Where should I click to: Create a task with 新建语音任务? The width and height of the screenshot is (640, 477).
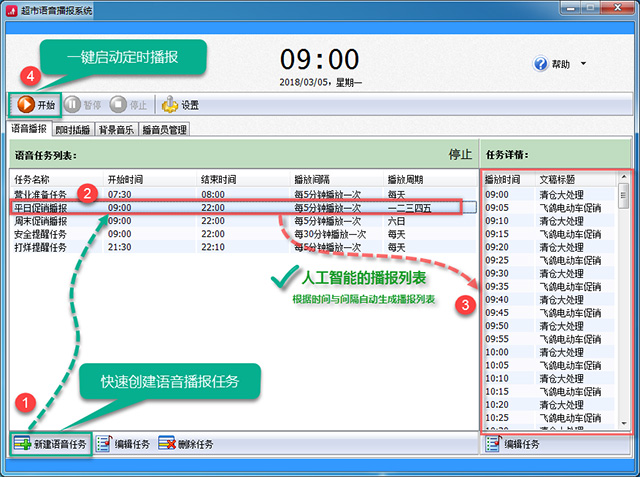pyautogui.click(x=51, y=443)
